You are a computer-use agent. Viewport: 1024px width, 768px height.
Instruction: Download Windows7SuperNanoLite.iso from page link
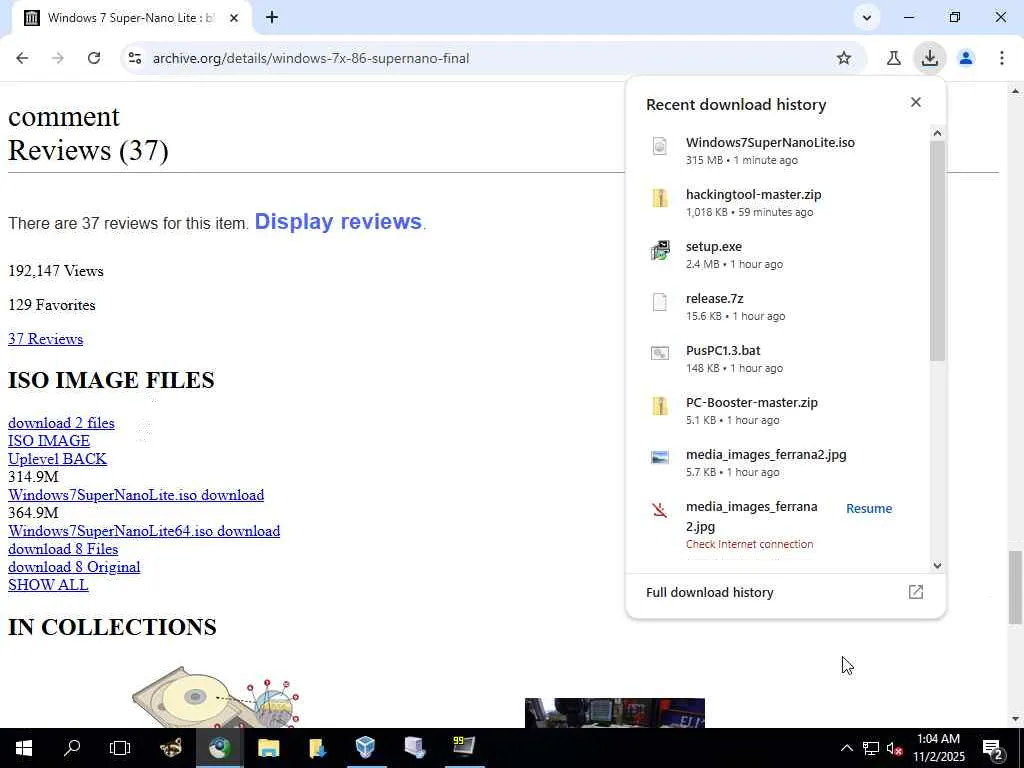(x=136, y=495)
